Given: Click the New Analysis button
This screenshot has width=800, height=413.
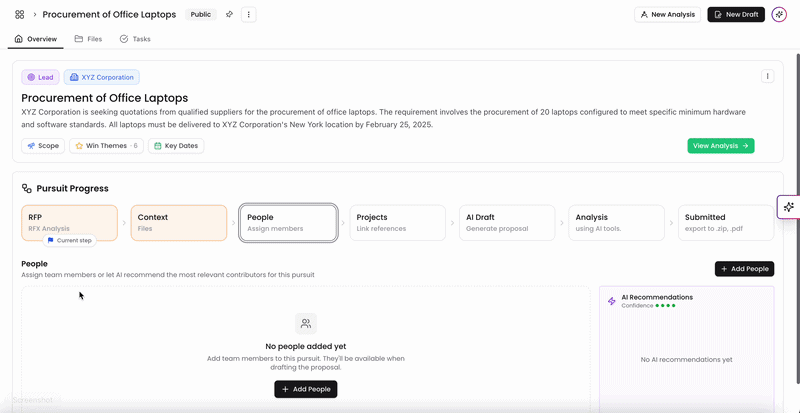Looking at the screenshot, I should pyautogui.click(x=667, y=14).
